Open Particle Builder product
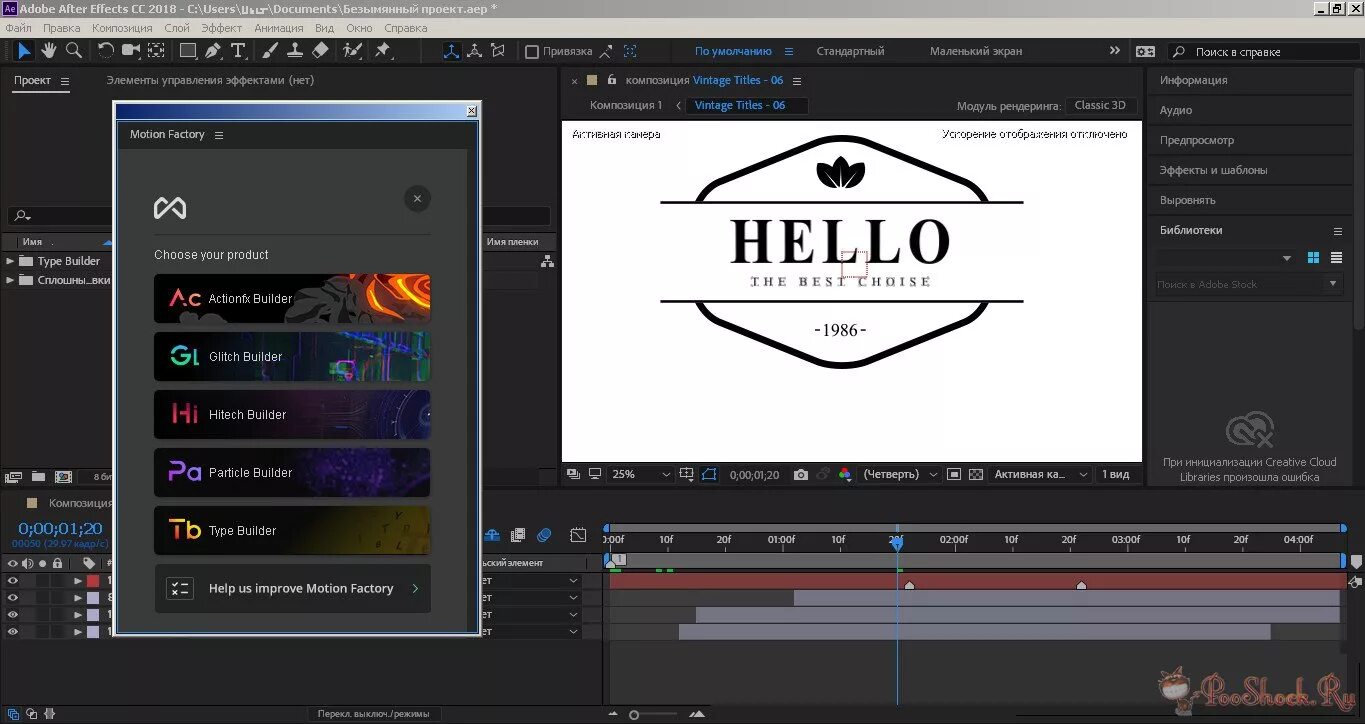The width and height of the screenshot is (1365, 724). (292, 472)
